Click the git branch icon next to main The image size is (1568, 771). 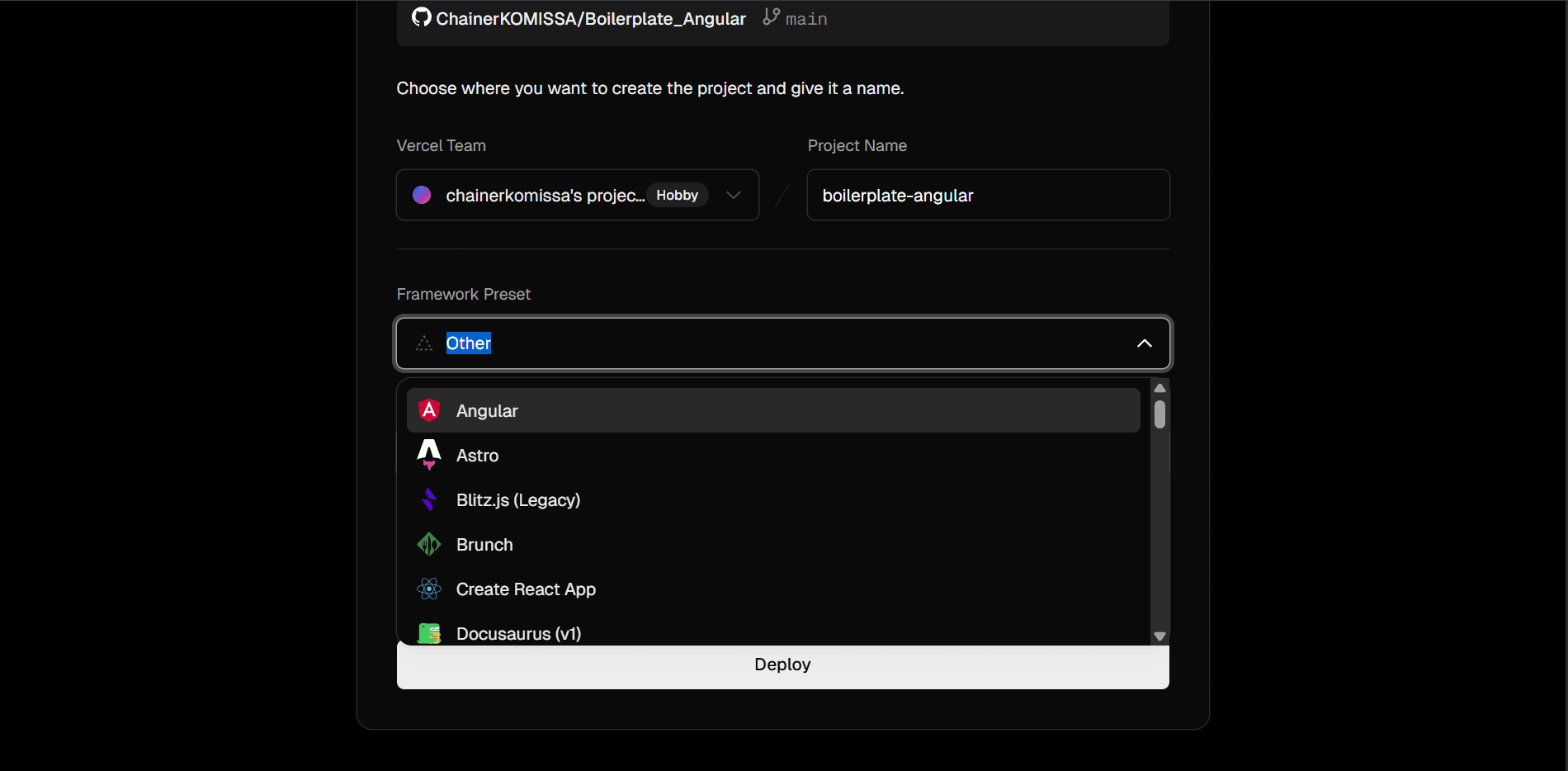pos(771,17)
